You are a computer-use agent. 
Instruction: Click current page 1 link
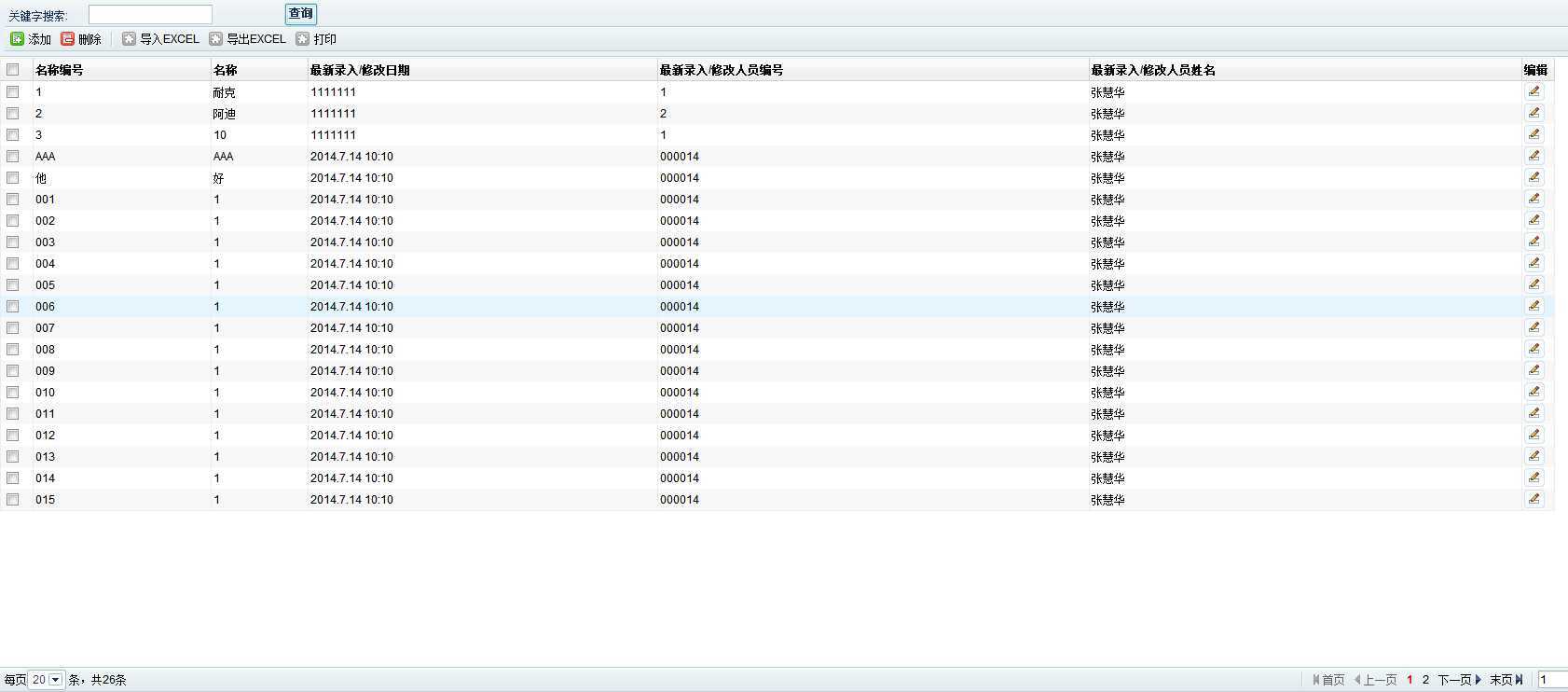(x=1410, y=680)
